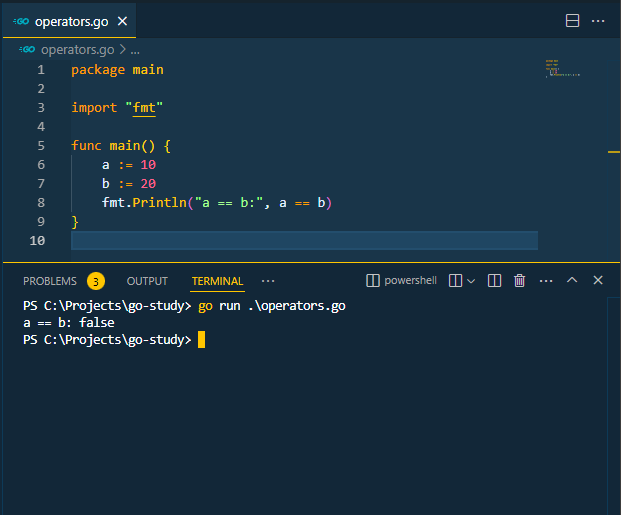This screenshot has width=621, height=515.
Task: Close the operators.go editor tab
Action: pos(120,21)
